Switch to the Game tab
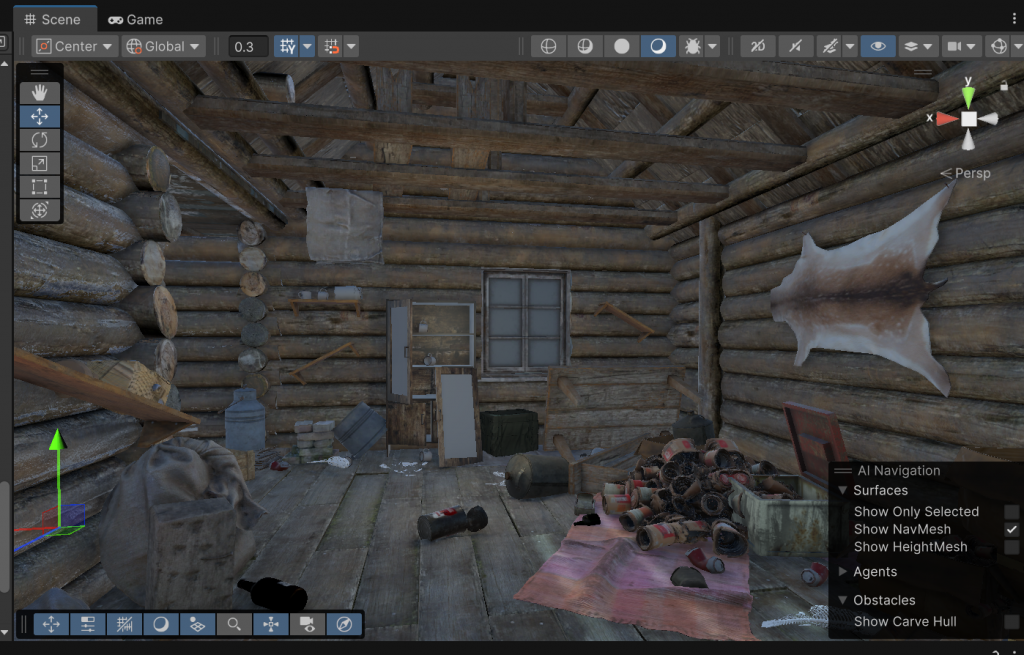This screenshot has width=1024, height=655. pos(135,19)
